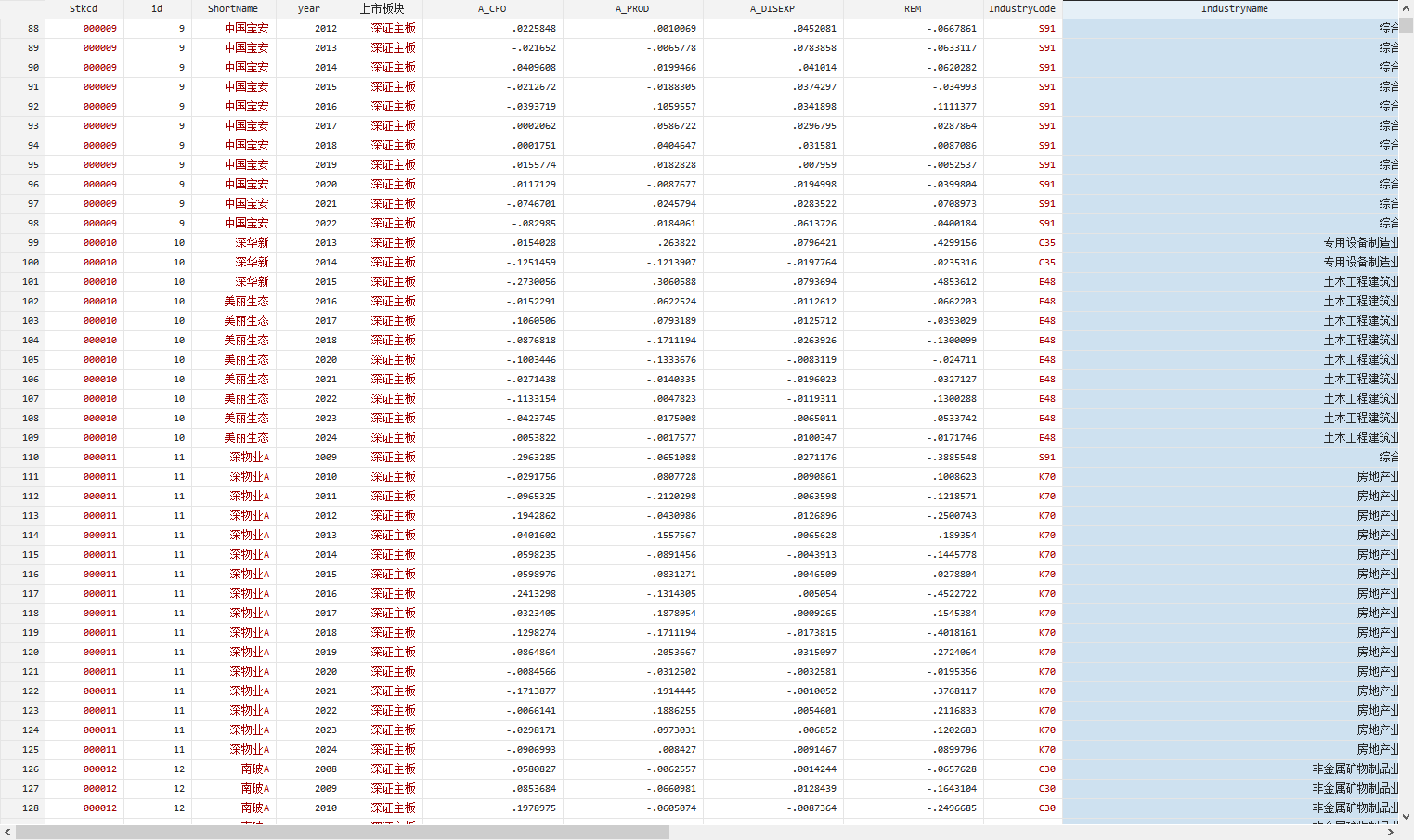Click the A_PROD column header
The height and width of the screenshot is (840, 1414).
pos(632,9)
